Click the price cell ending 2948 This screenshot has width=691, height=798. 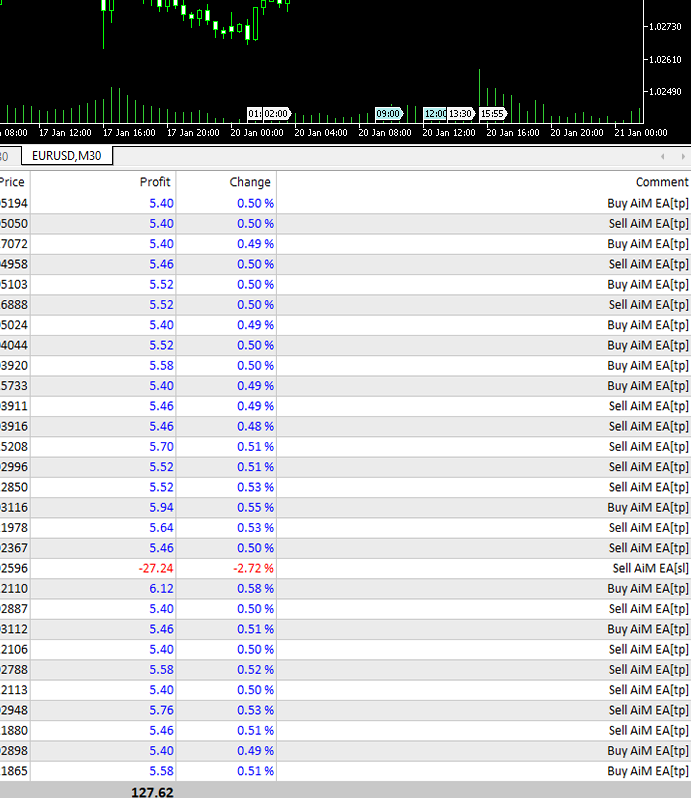pyautogui.click(x=14, y=710)
